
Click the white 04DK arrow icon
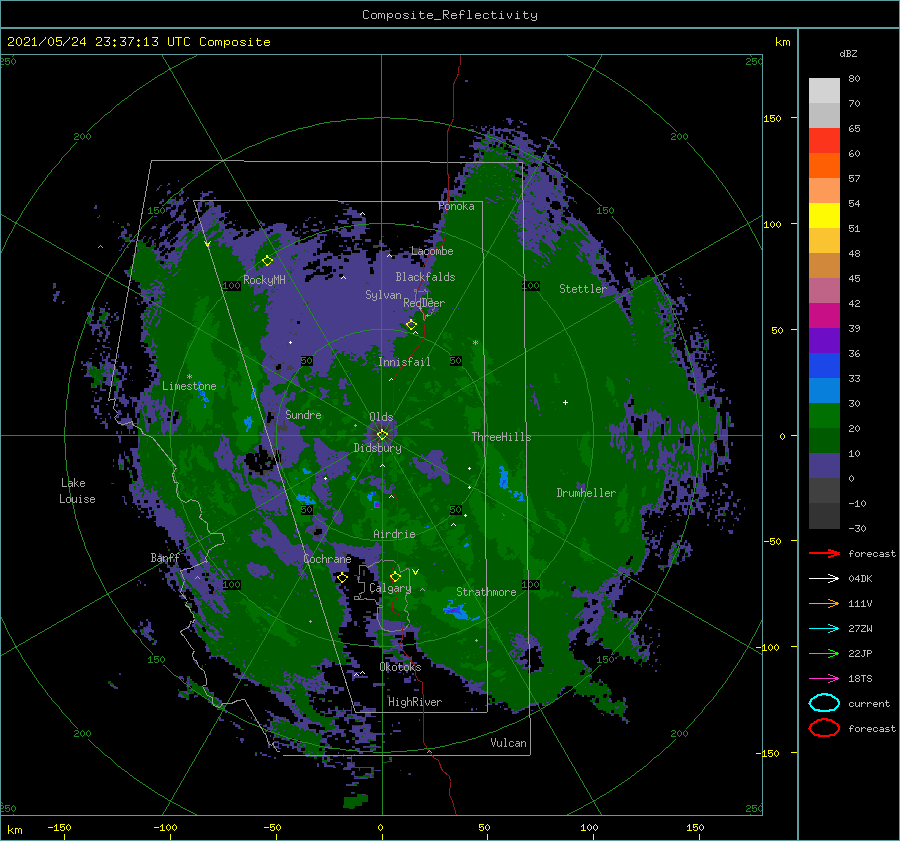point(824,578)
